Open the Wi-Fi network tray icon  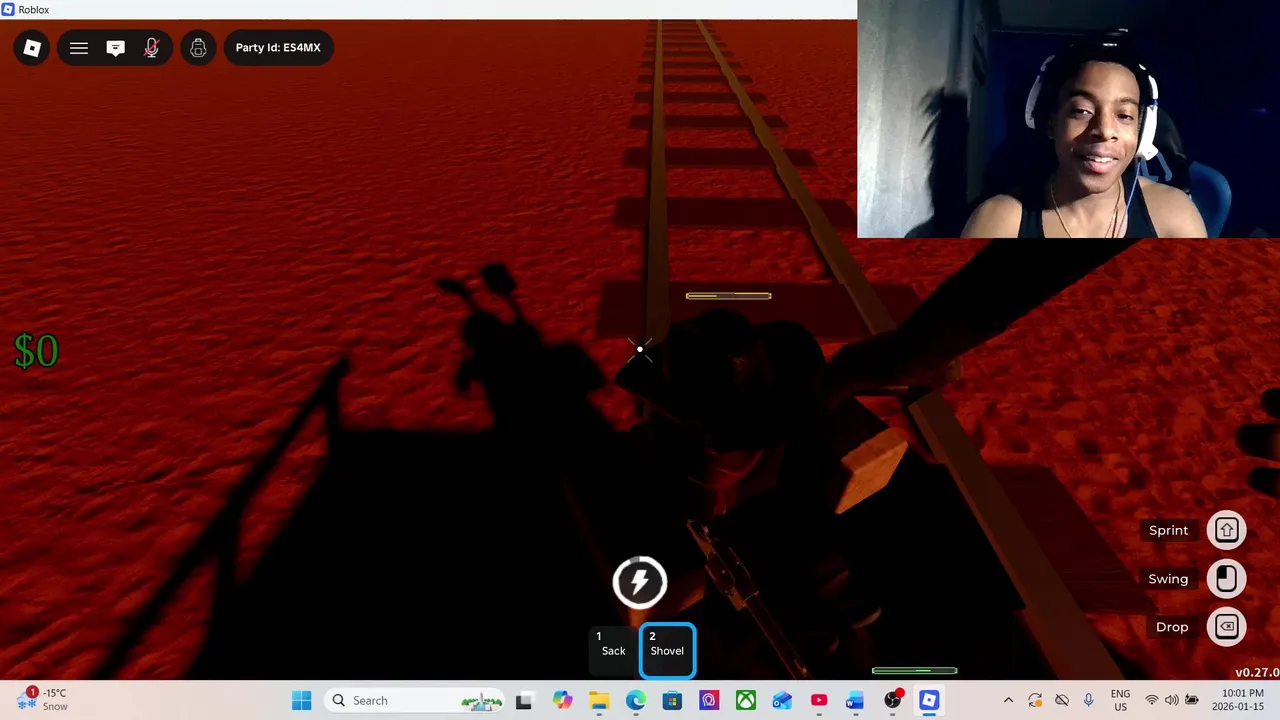(x=1152, y=701)
